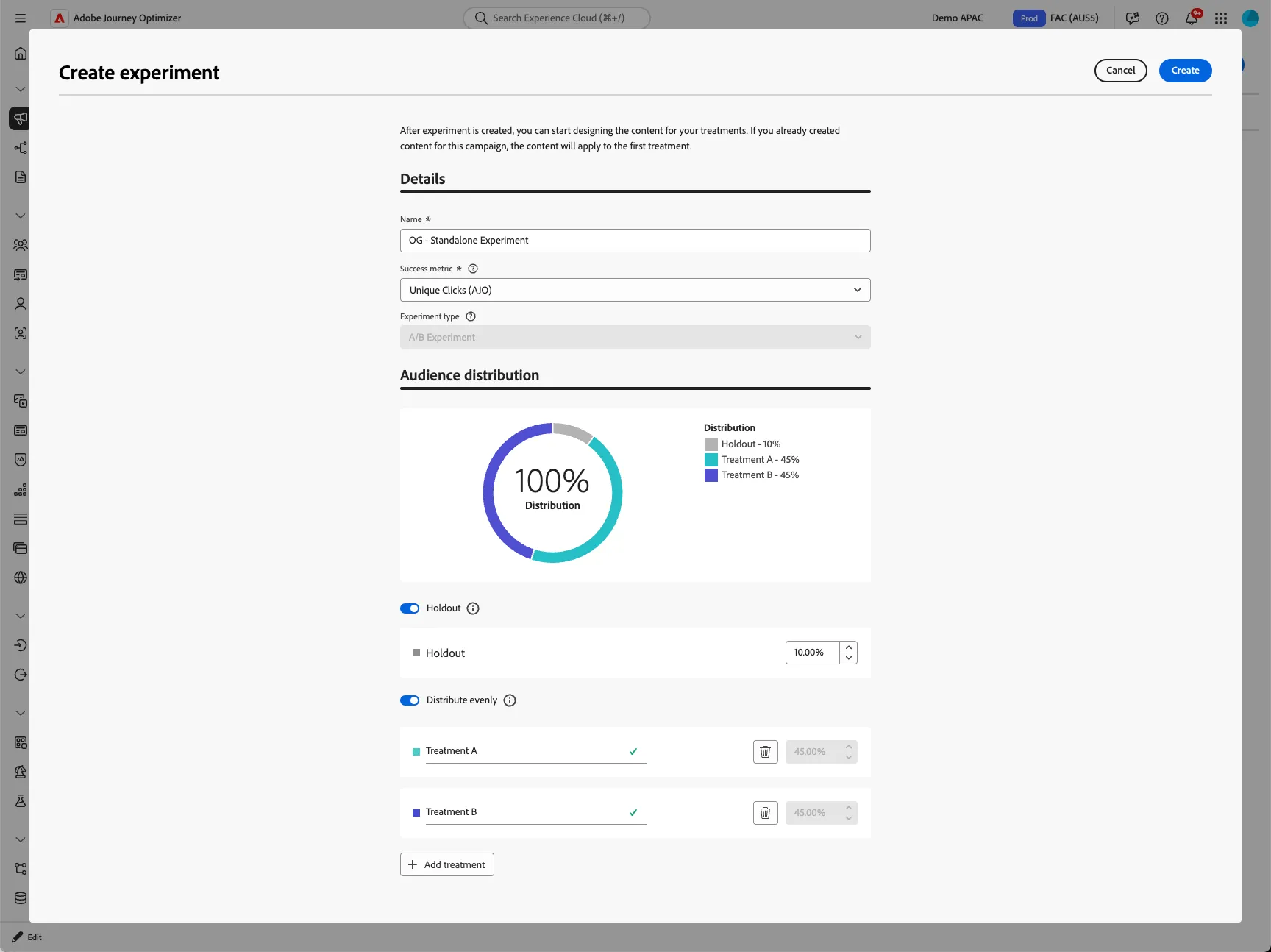Delete Treatment A with trash icon
The width and height of the screenshot is (1271, 952).
tap(766, 752)
